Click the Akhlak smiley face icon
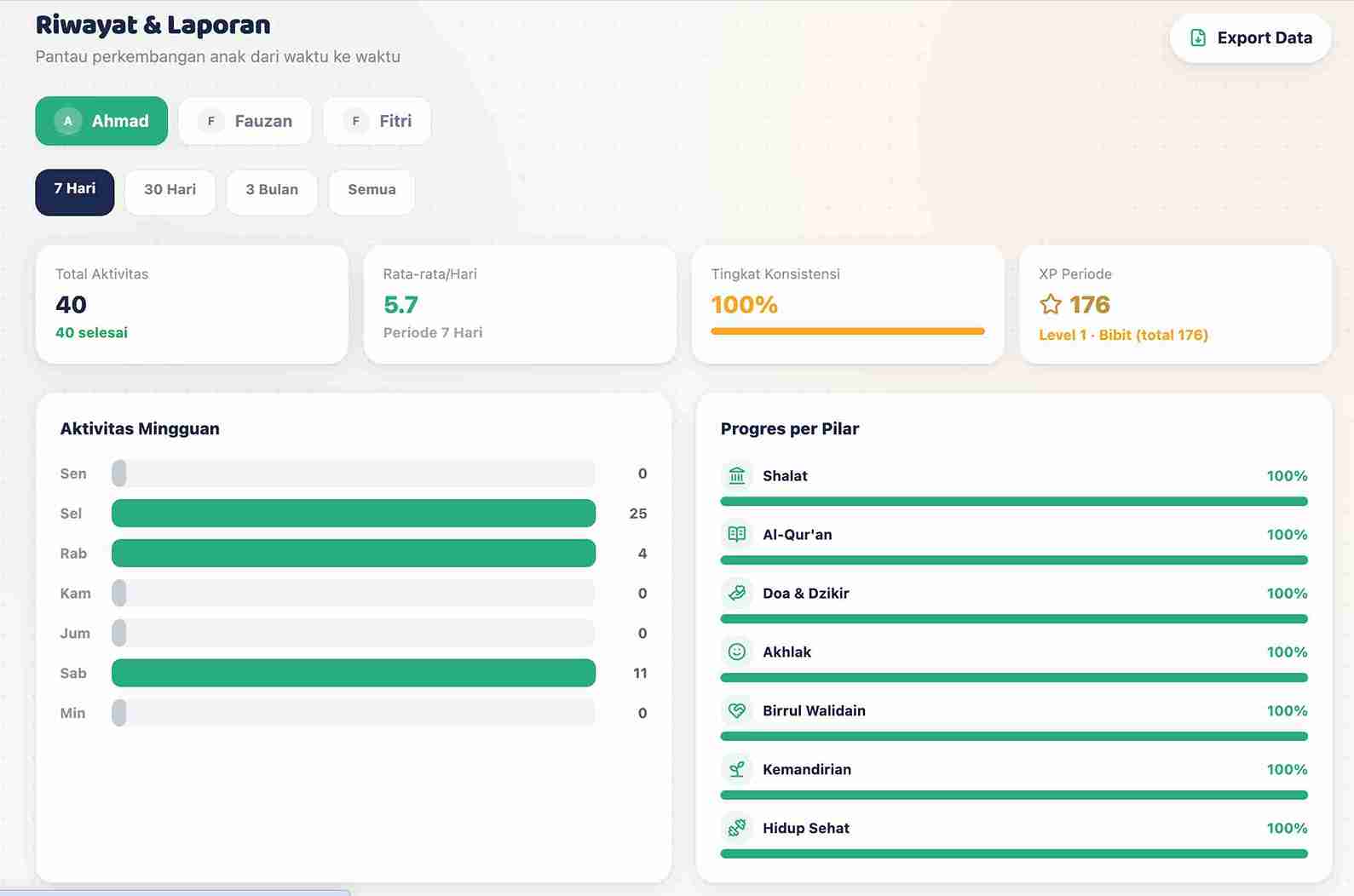1354x896 pixels. (737, 652)
